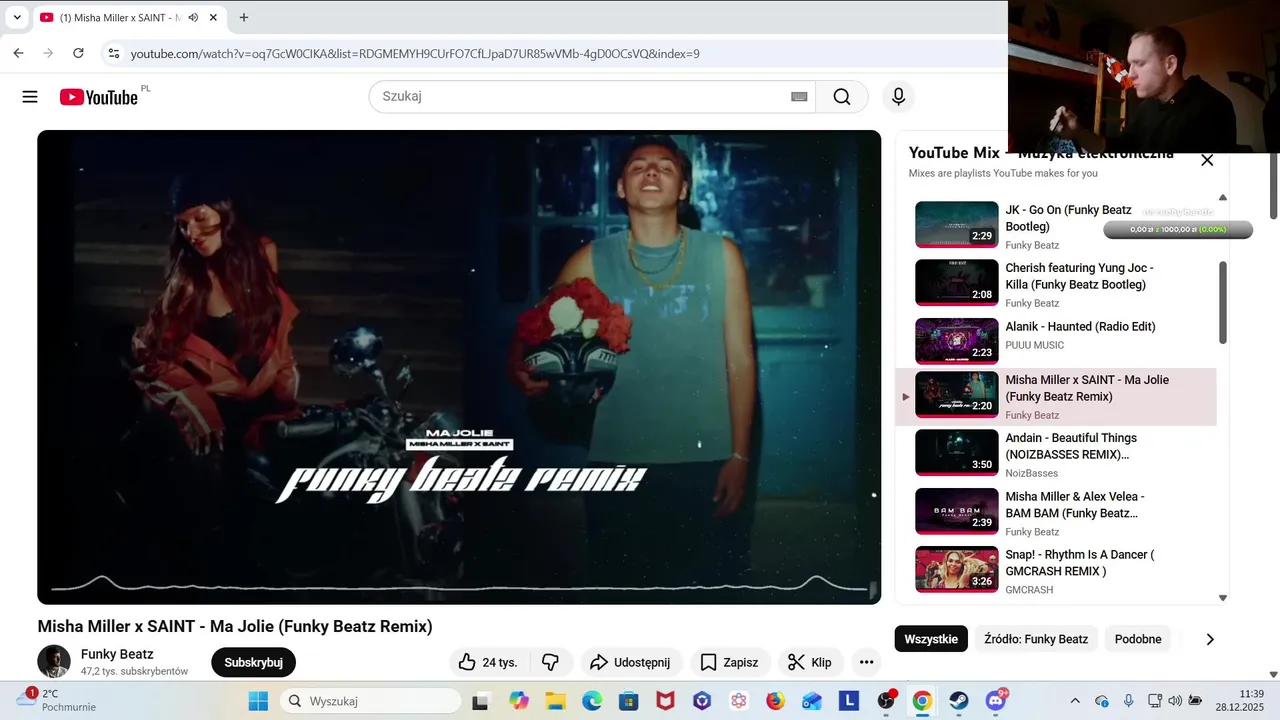Close the Misha Miller YouTube tab
Viewport: 1280px width, 720px height.
[x=213, y=17]
